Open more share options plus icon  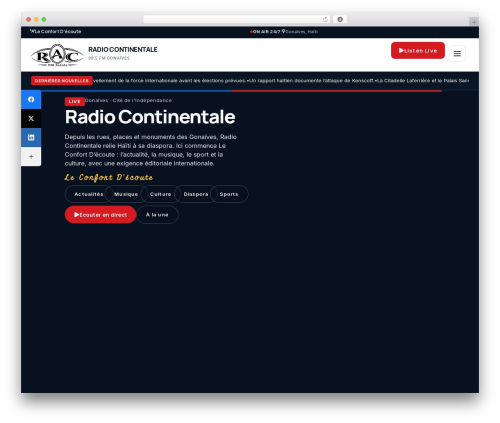(31, 156)
